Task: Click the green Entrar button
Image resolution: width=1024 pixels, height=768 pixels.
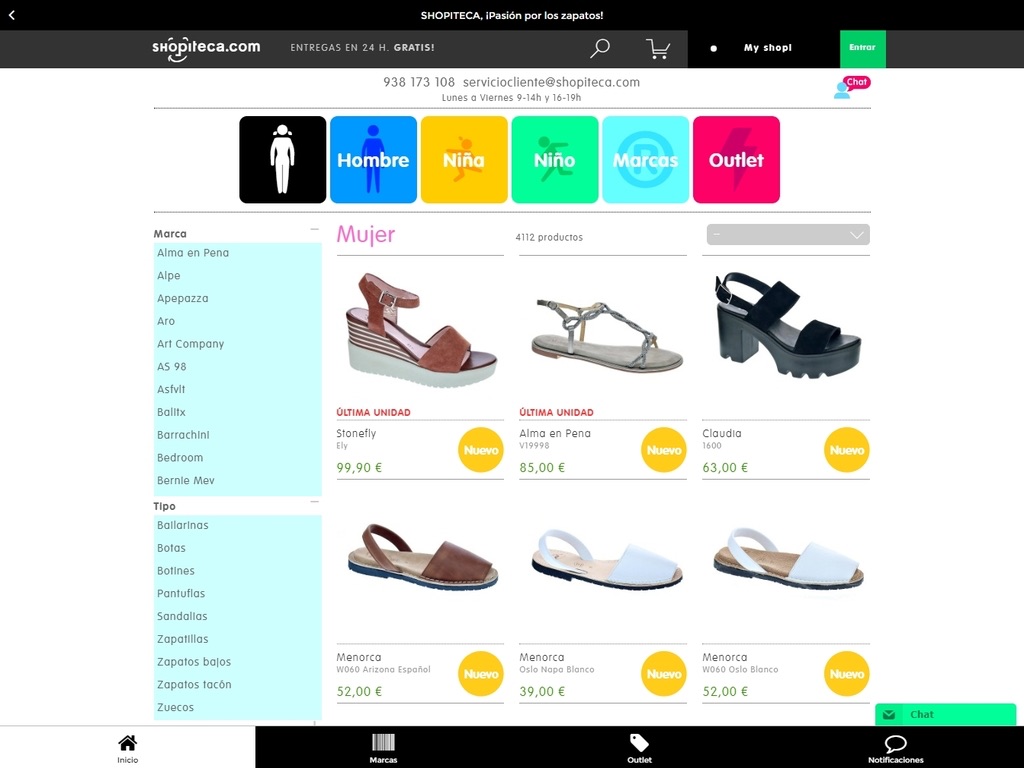Action: pos(862,48)
